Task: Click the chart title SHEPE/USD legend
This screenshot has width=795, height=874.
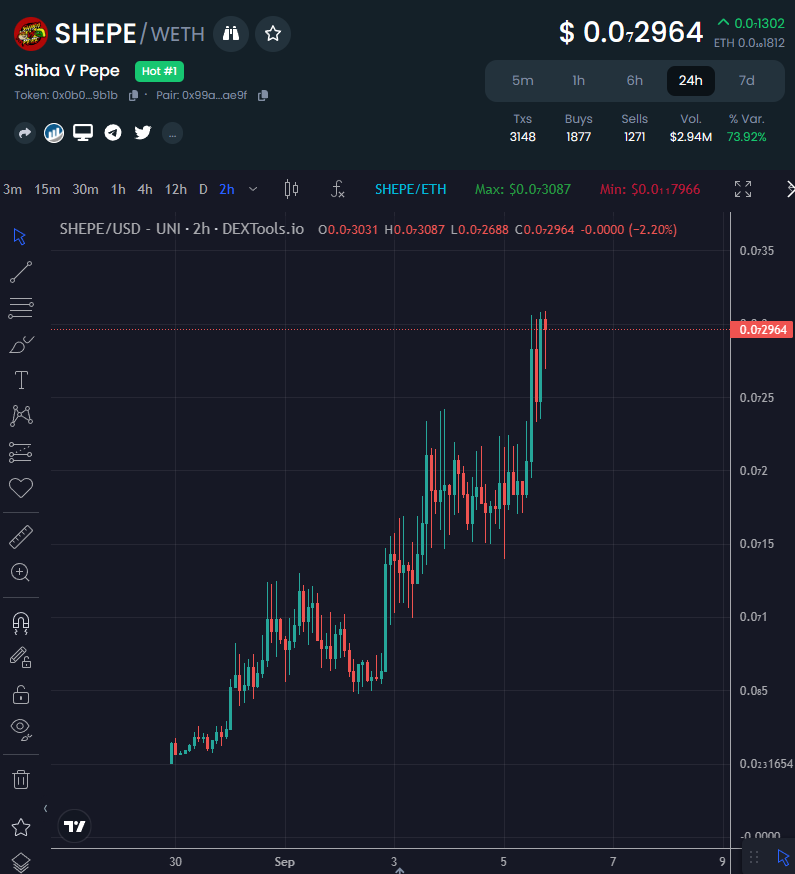Action: (182, 229)
